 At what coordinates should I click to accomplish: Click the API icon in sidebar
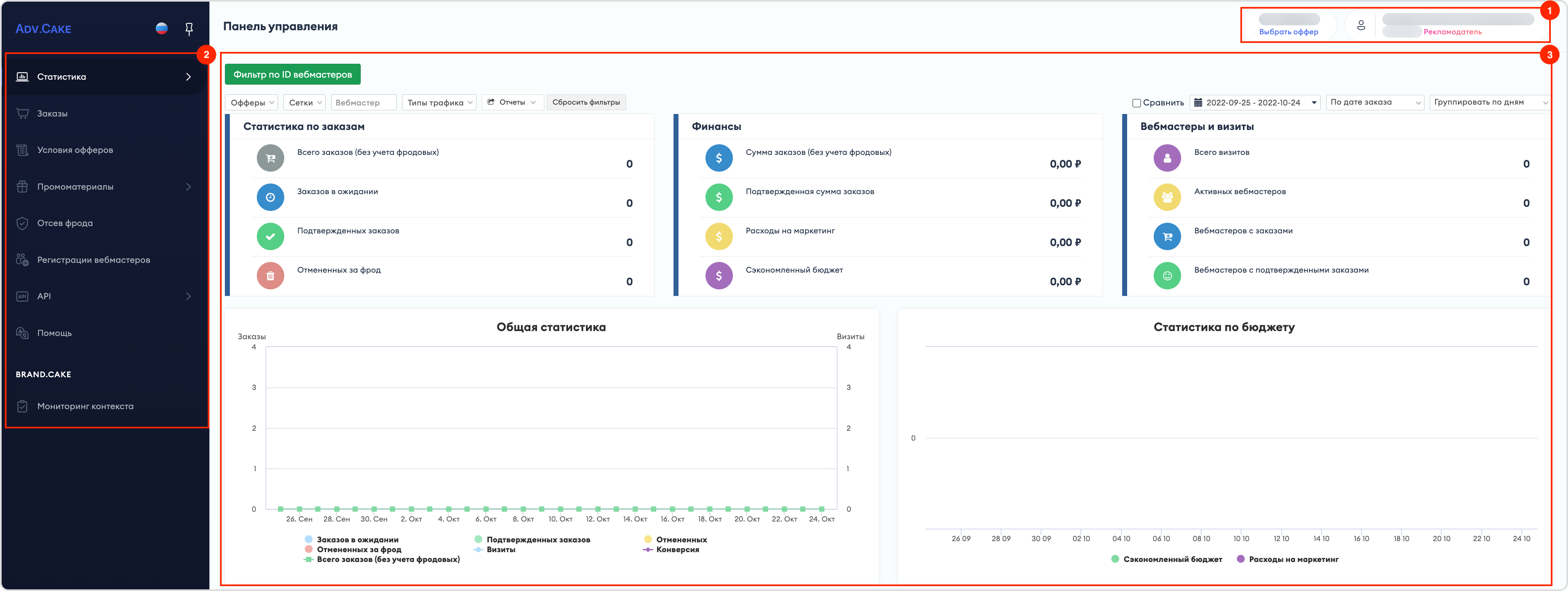22,296
